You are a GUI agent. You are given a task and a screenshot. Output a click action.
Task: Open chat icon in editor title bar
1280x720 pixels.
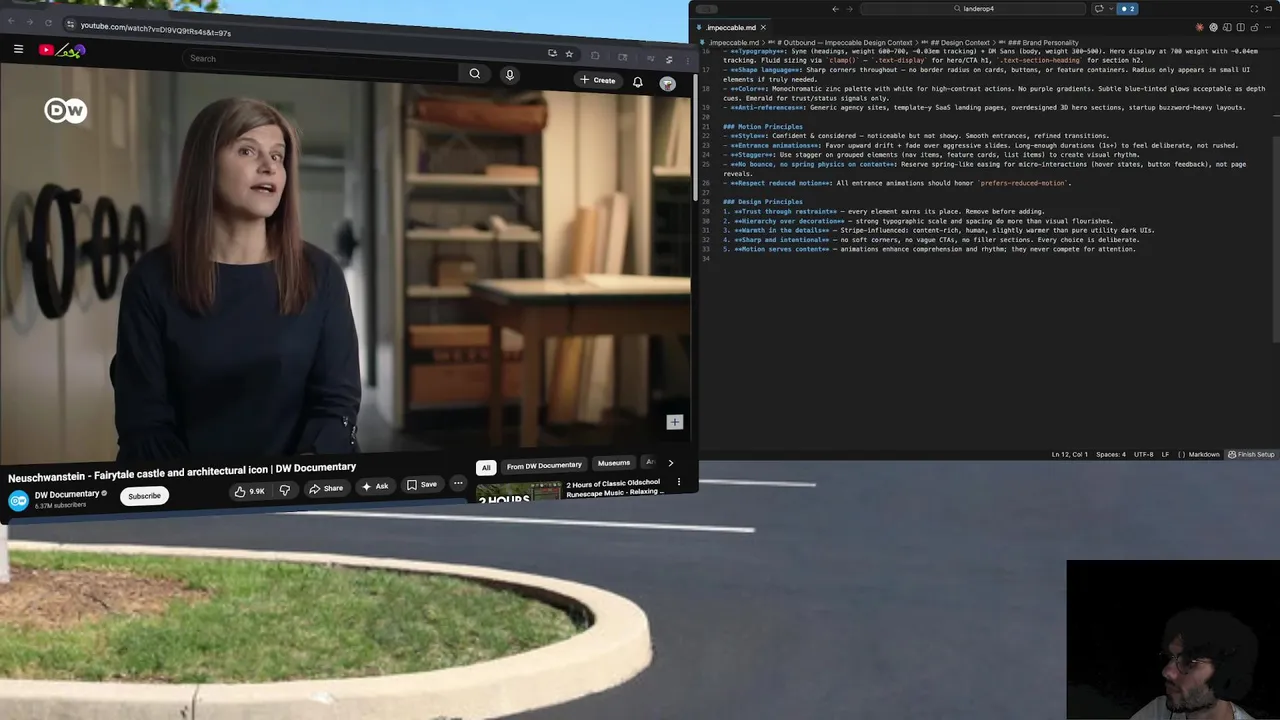point(1099,9)
